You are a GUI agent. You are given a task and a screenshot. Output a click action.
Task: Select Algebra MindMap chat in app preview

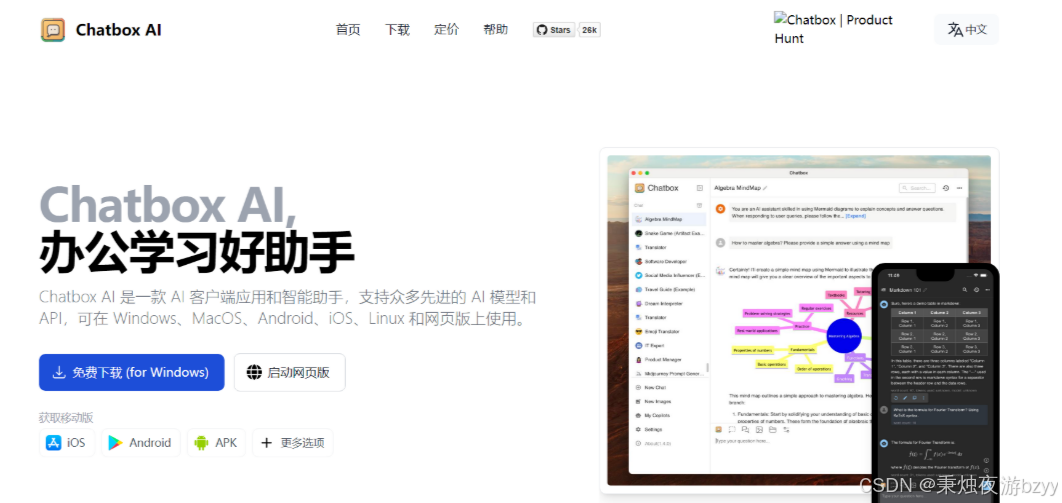[x=669, y=219]
